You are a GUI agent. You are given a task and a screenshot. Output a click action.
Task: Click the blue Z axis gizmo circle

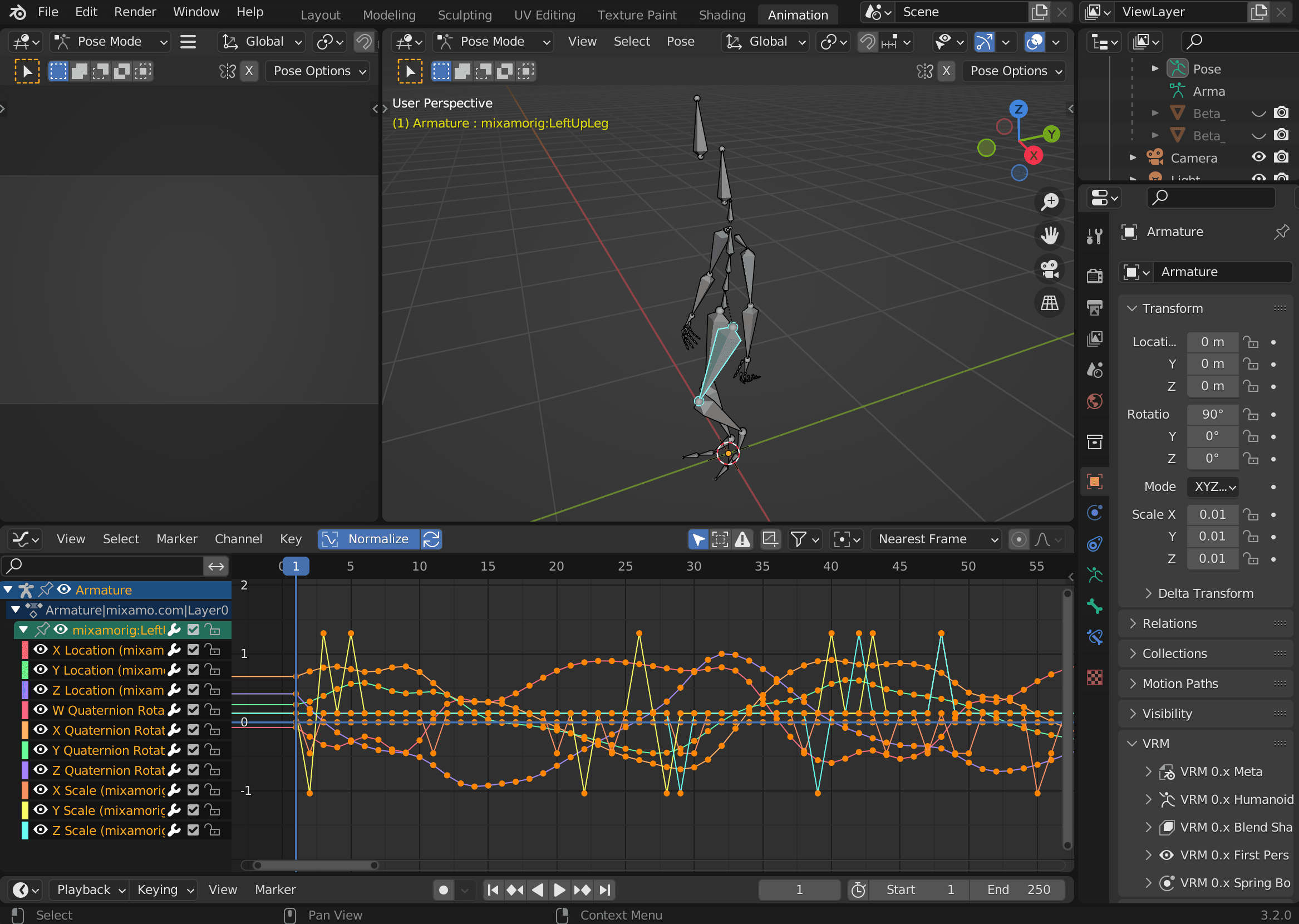click(x=1018, y=109)
